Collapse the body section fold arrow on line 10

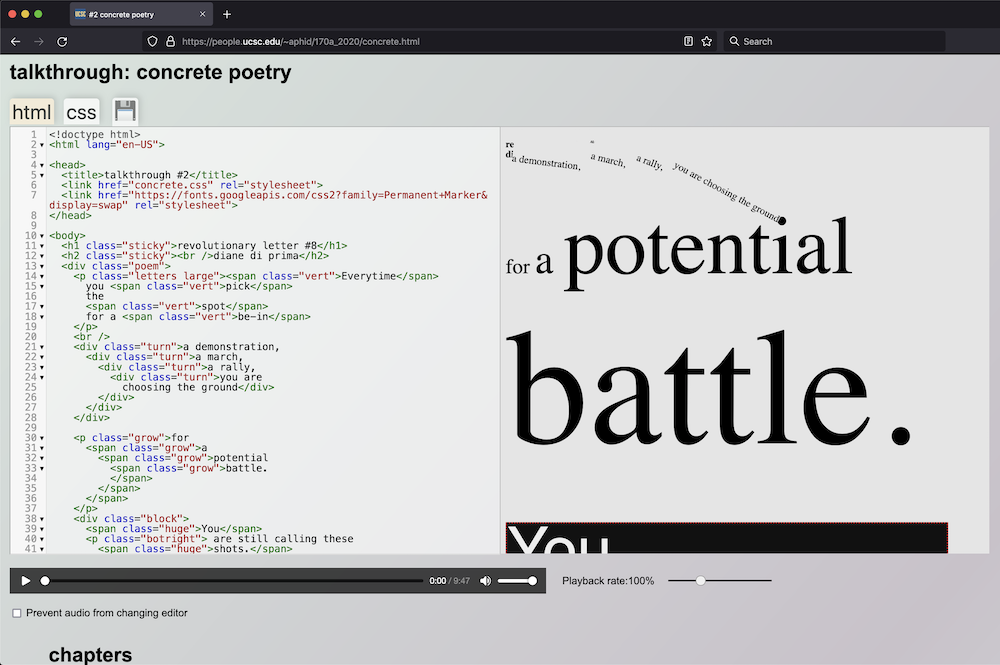[x=41, y=236]
